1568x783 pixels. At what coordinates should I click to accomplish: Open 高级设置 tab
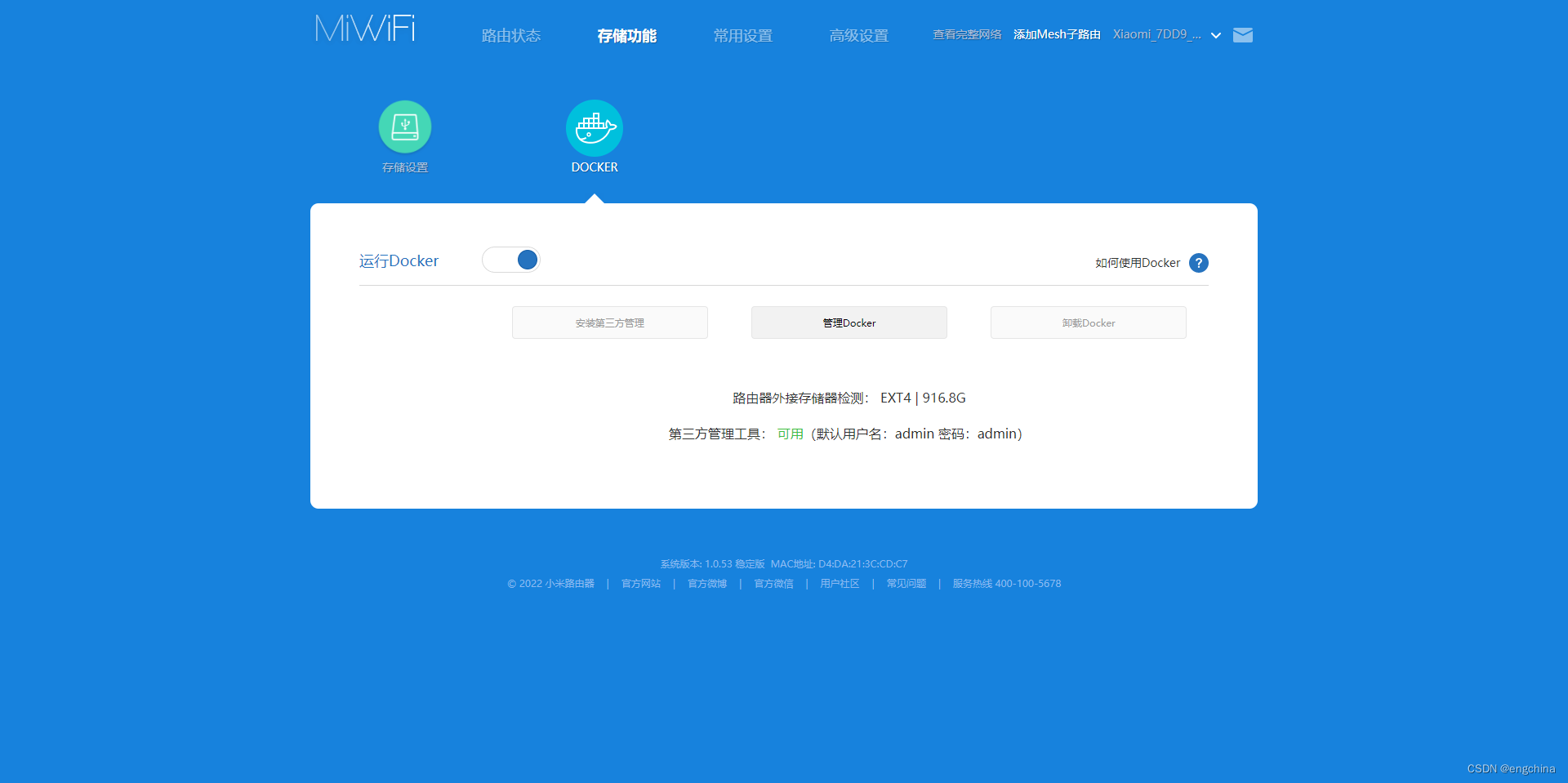tap(859, 36)
